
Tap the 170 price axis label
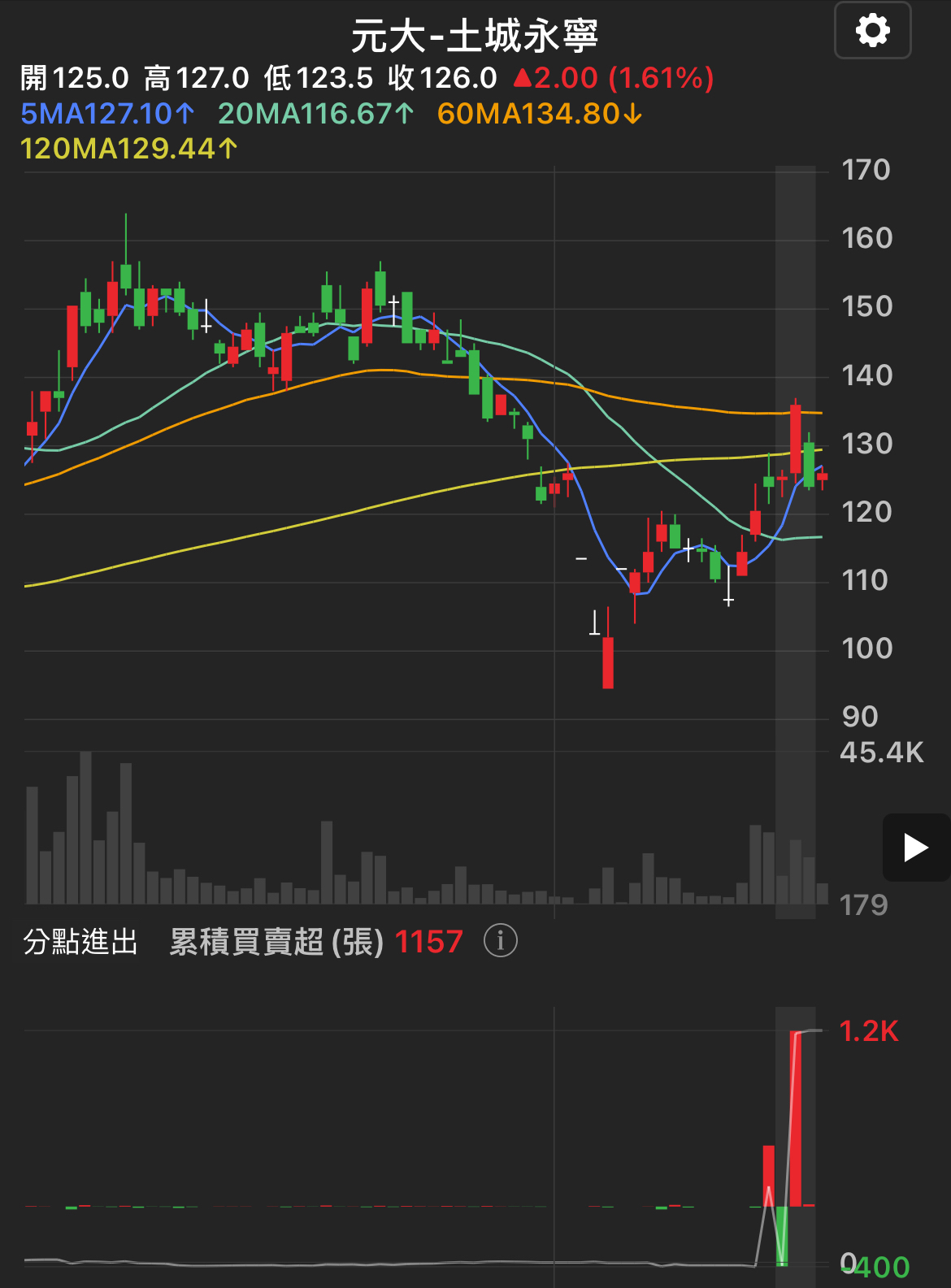866,170
